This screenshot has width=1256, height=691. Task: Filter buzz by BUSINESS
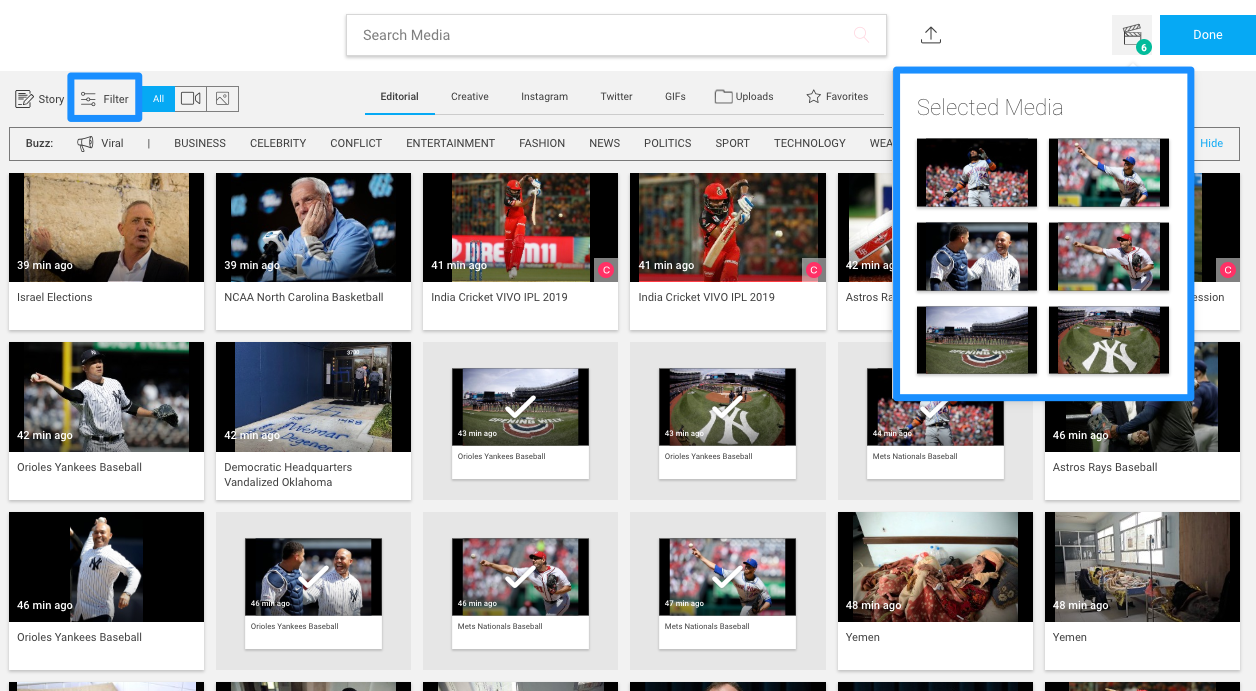200,143
